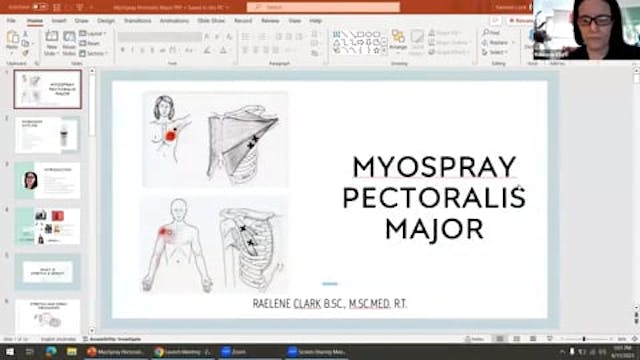Click the New Slide button
640x360 pixels.
(x=51, y=42)
